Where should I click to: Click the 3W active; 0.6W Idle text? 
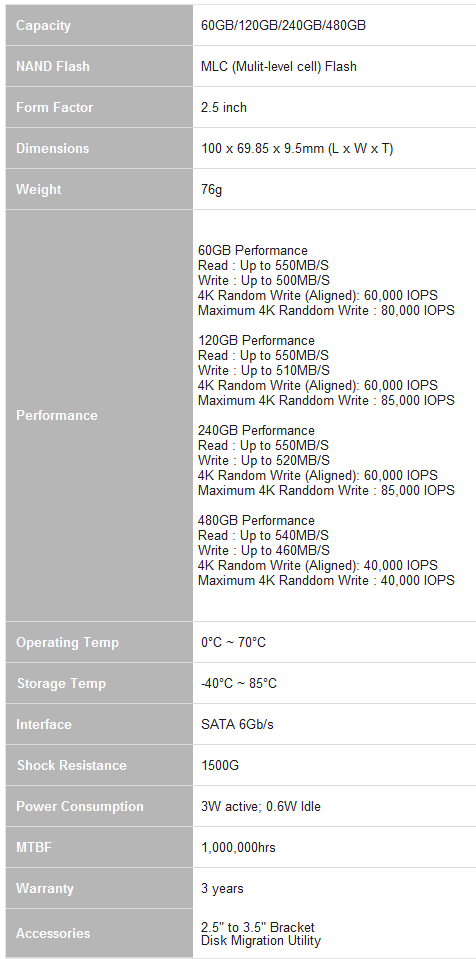tap(261, 806)
